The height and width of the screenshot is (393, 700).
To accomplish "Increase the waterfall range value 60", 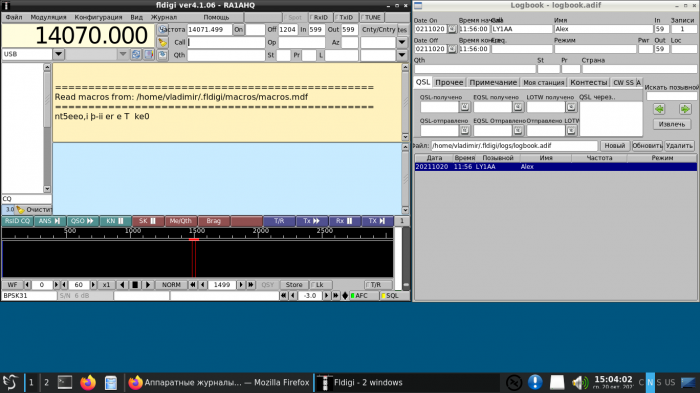I will click(x=93, y=284).
